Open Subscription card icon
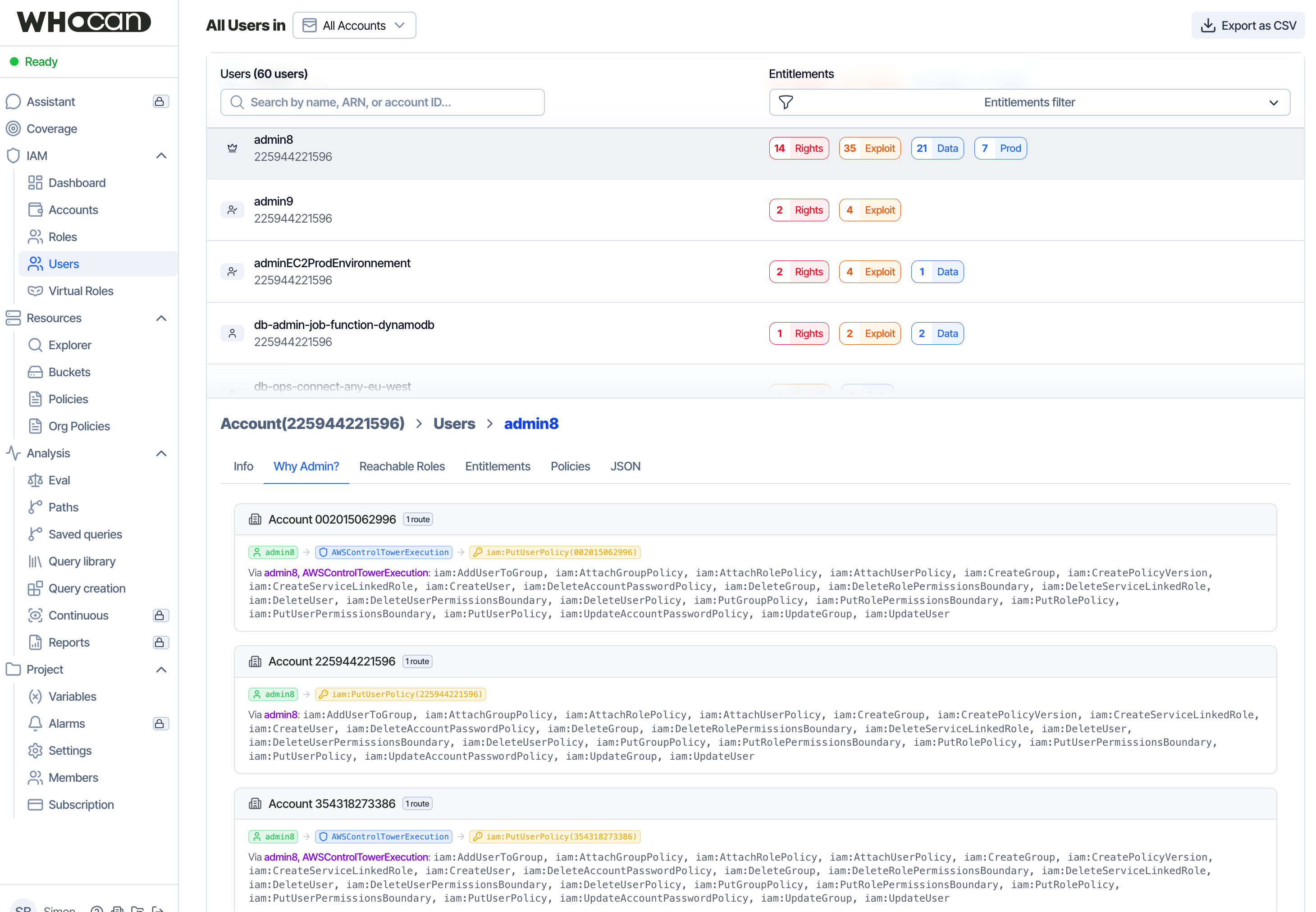This screenshot has height=912, width=1316. click(36, 805)
